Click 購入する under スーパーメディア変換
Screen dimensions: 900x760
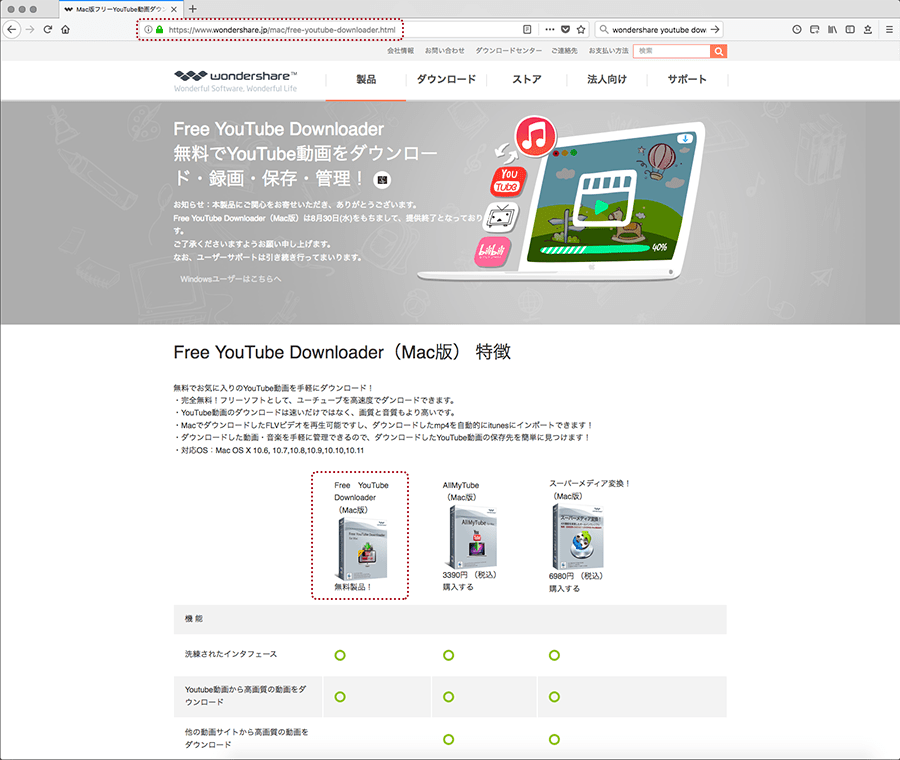click(x=564, y=588)
